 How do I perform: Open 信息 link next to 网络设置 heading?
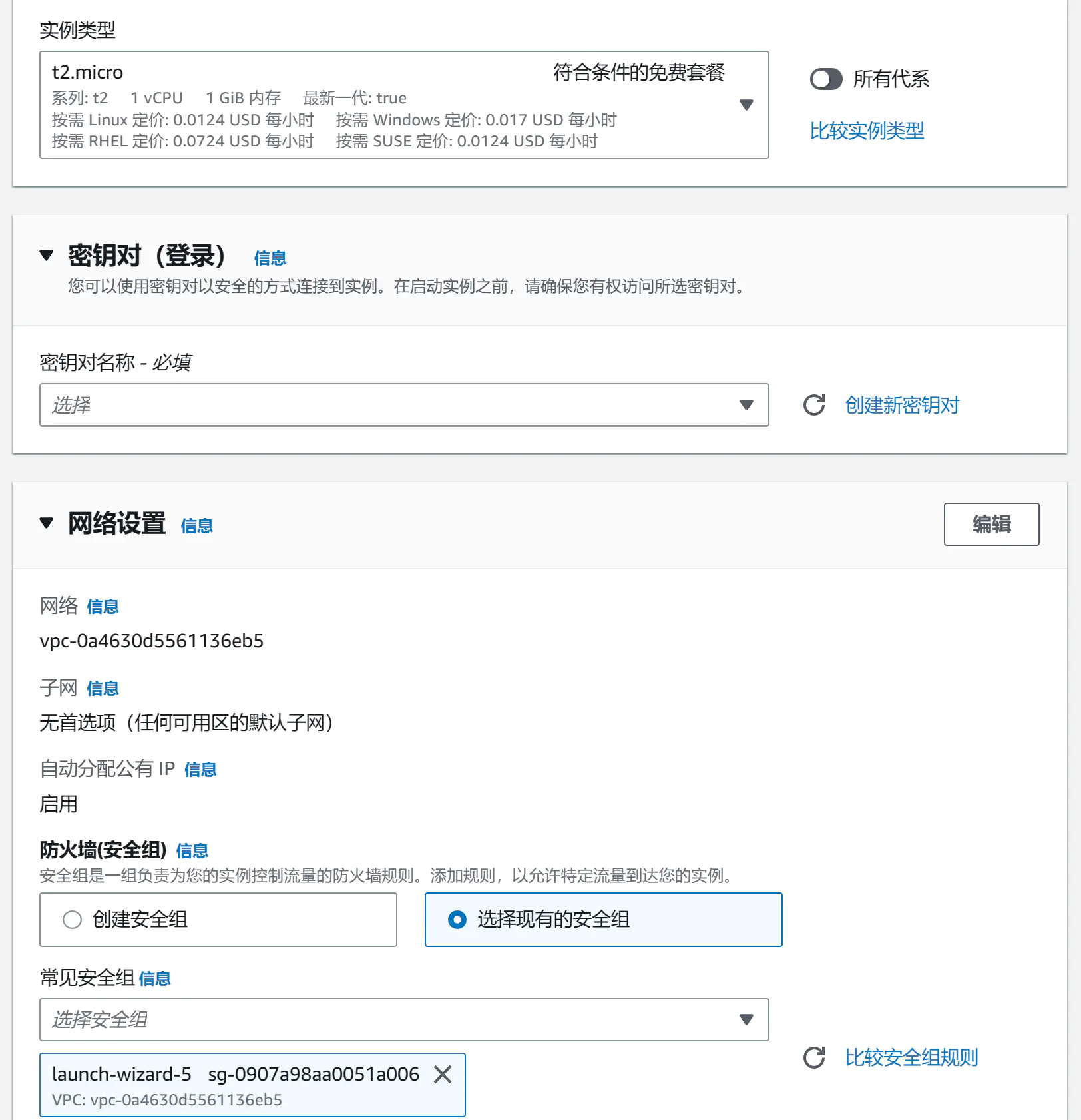tap(197, 526)
